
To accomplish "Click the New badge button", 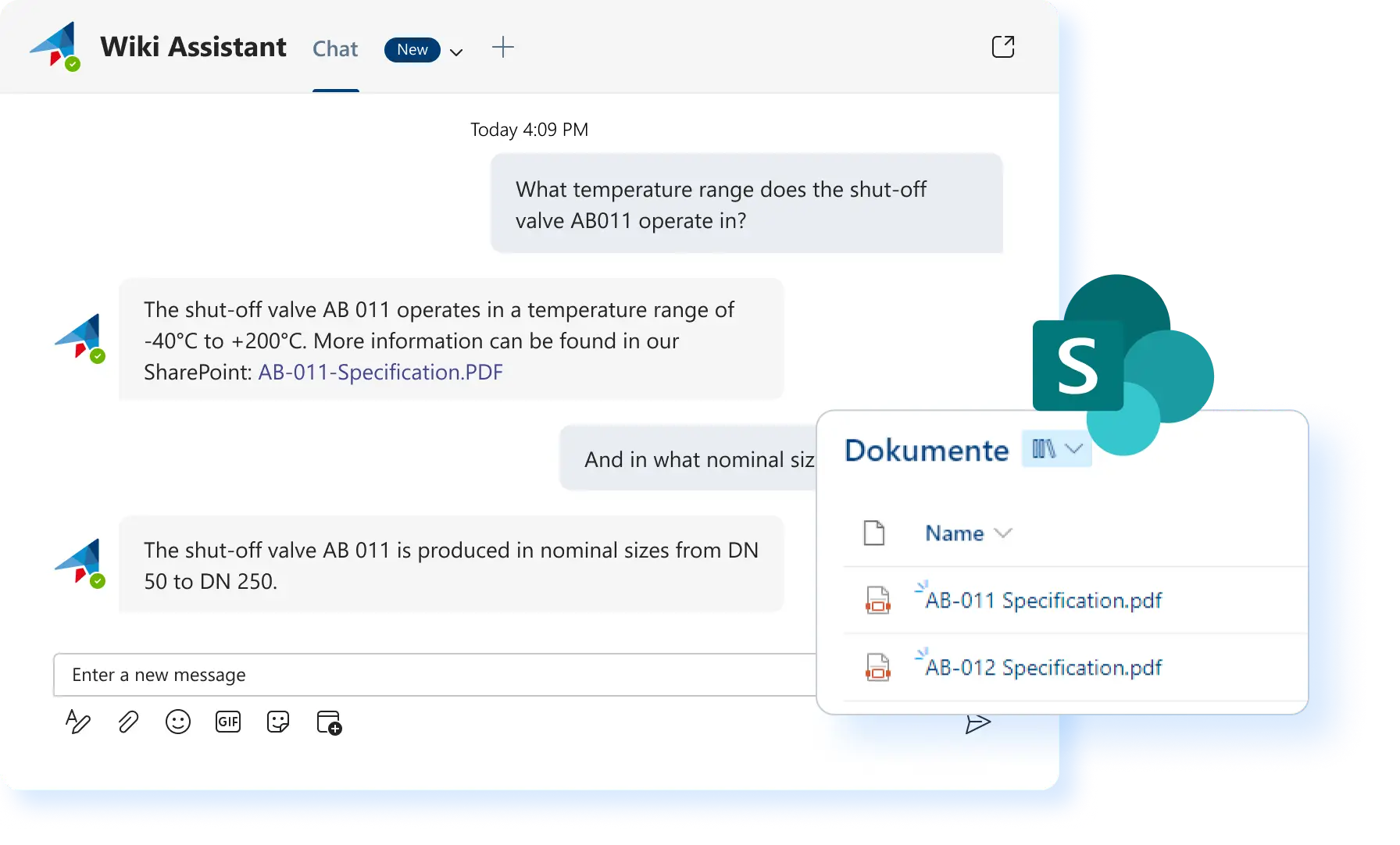I will (412, 50).
